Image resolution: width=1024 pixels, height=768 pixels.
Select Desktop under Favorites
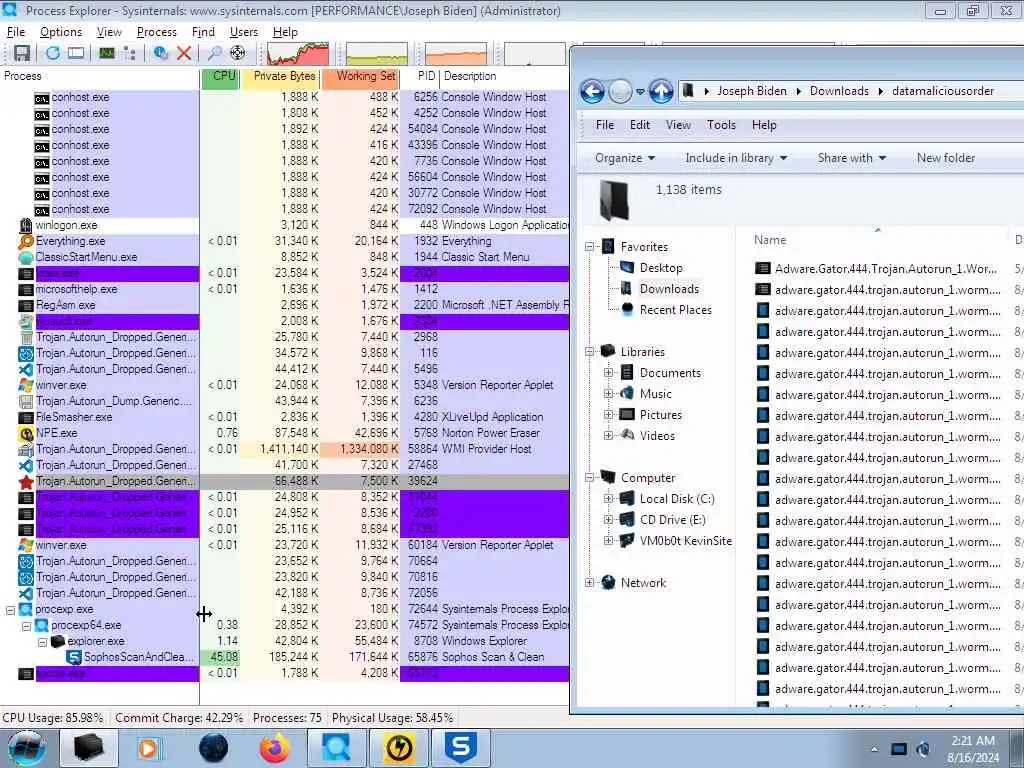(x=661, y=268)
